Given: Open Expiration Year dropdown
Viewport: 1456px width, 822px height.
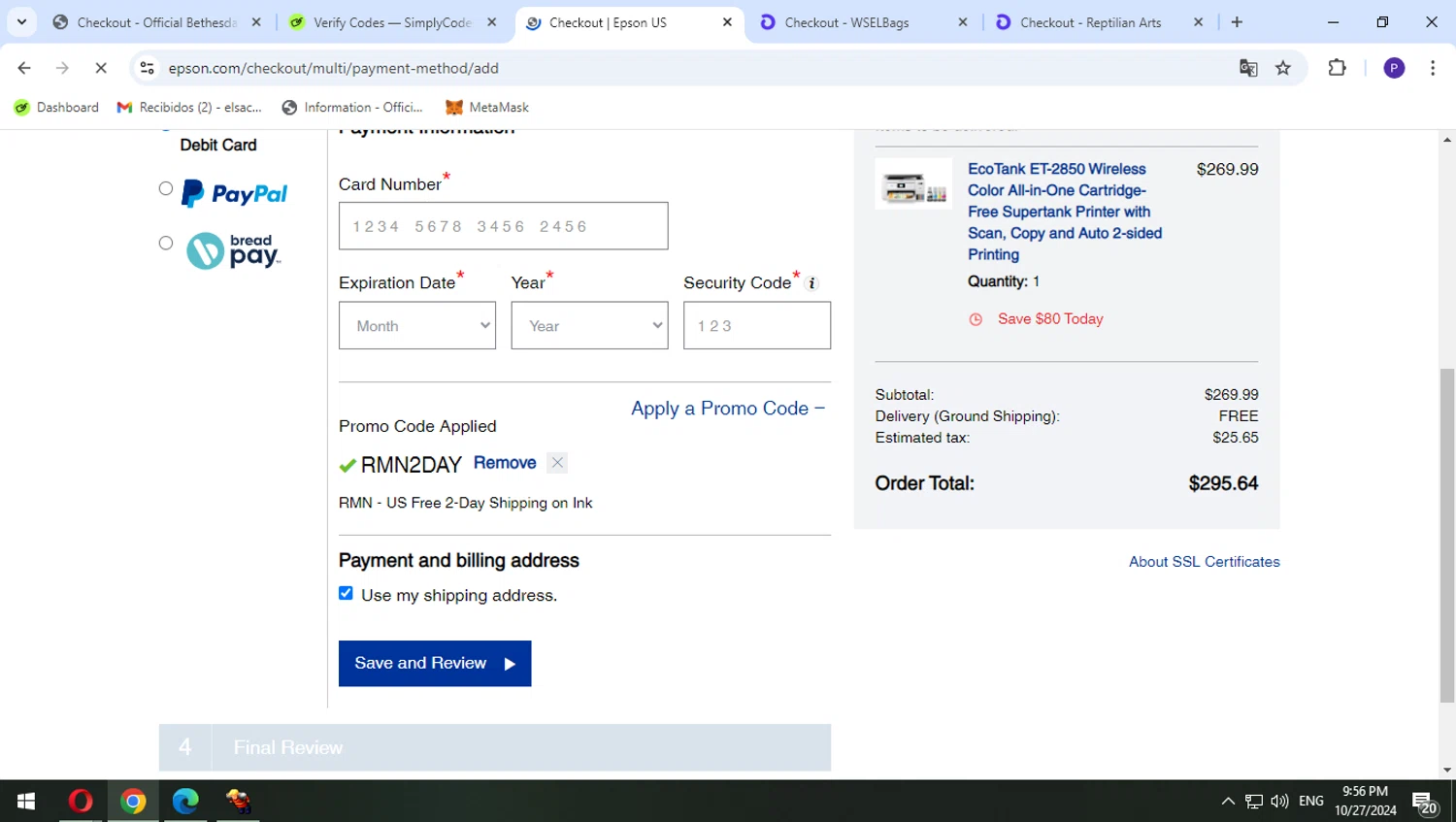Looking at the screenshot, I should click(x=589, y=325).
